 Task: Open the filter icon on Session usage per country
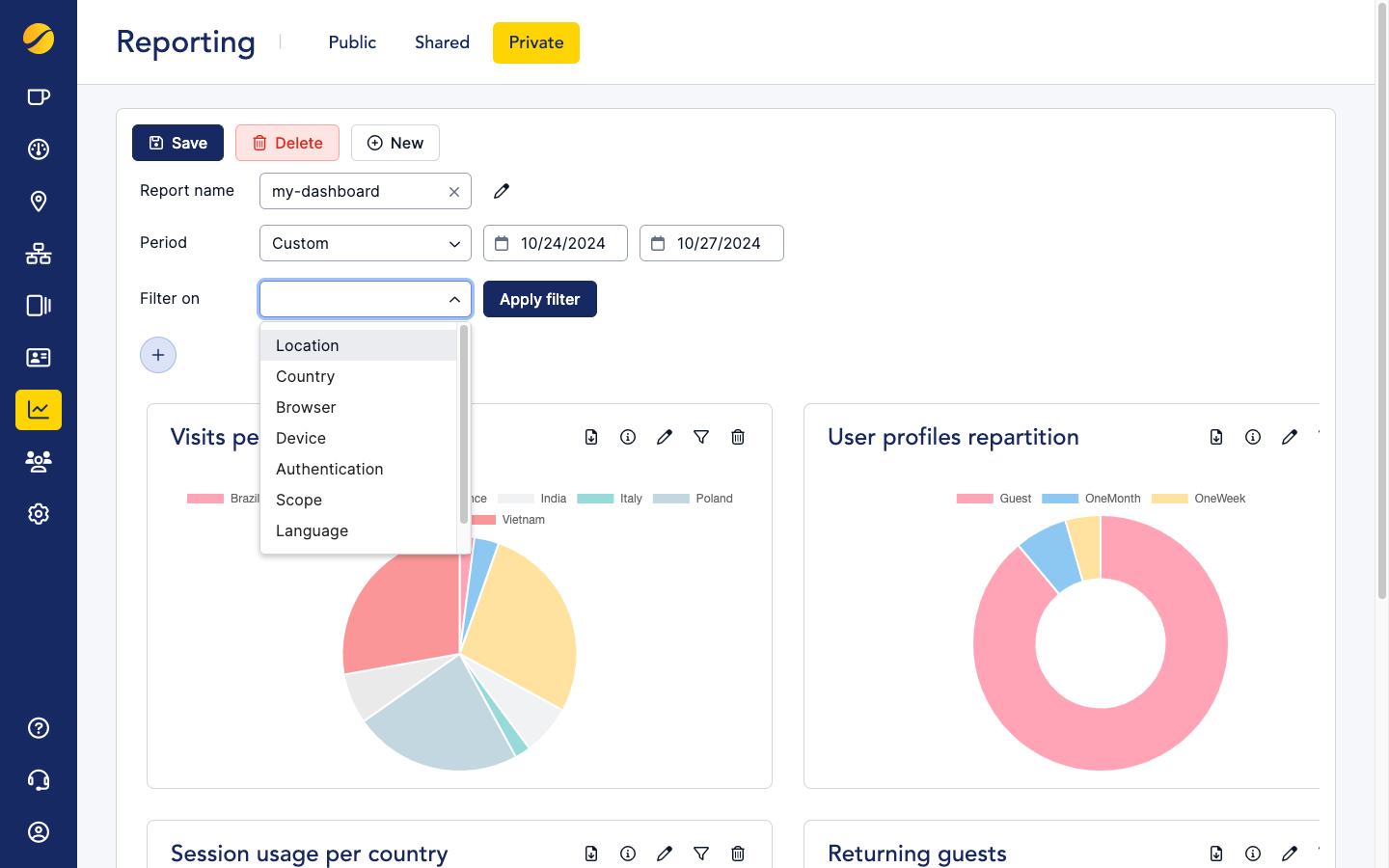[x=701, y=854]
